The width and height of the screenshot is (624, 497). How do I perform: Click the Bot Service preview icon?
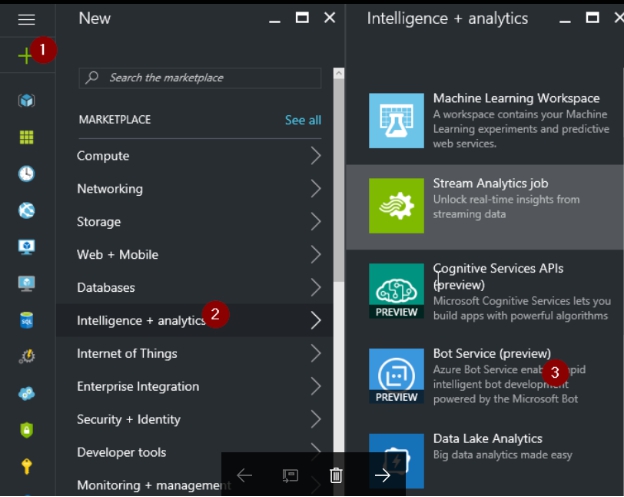396,376
